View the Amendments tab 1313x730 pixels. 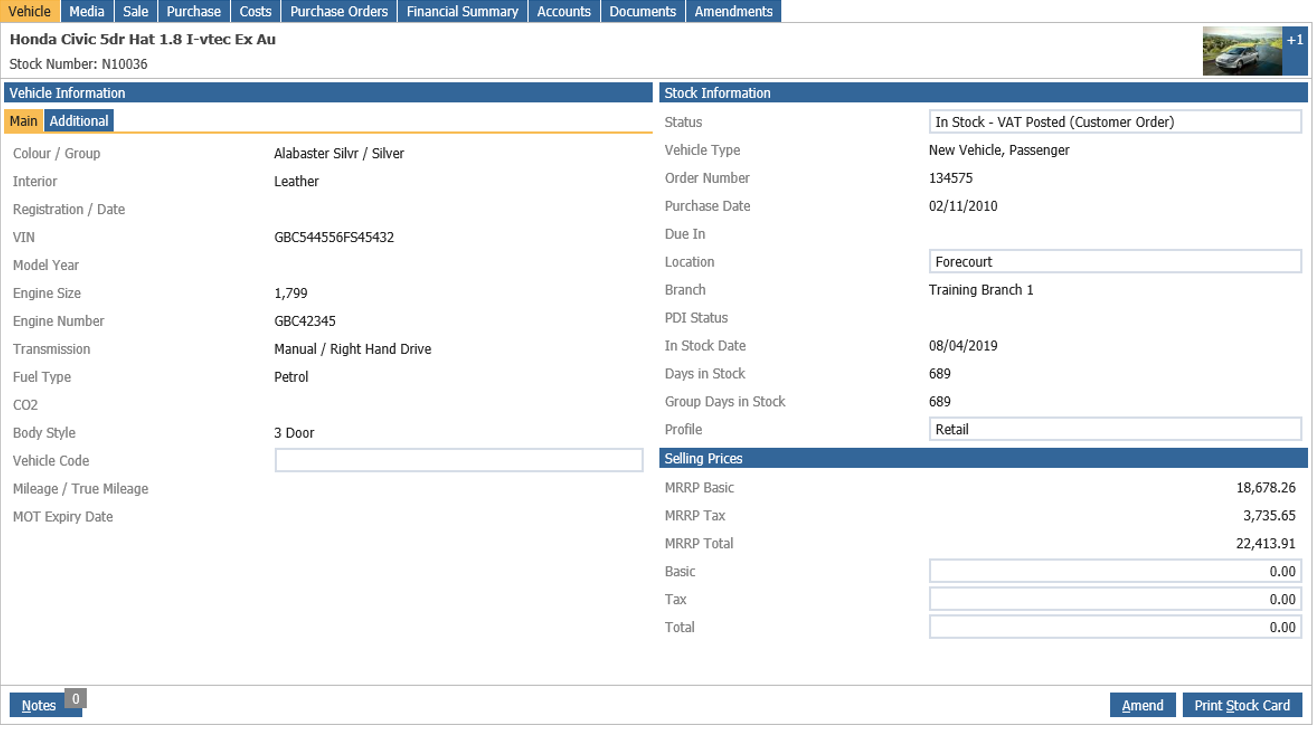coord(733,11)
